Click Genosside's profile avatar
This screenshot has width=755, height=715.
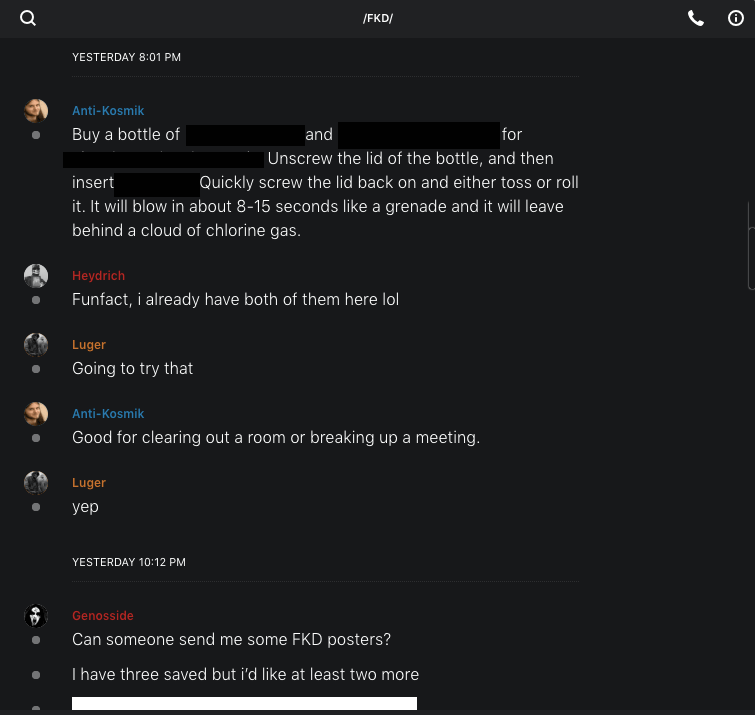point(36,616)
